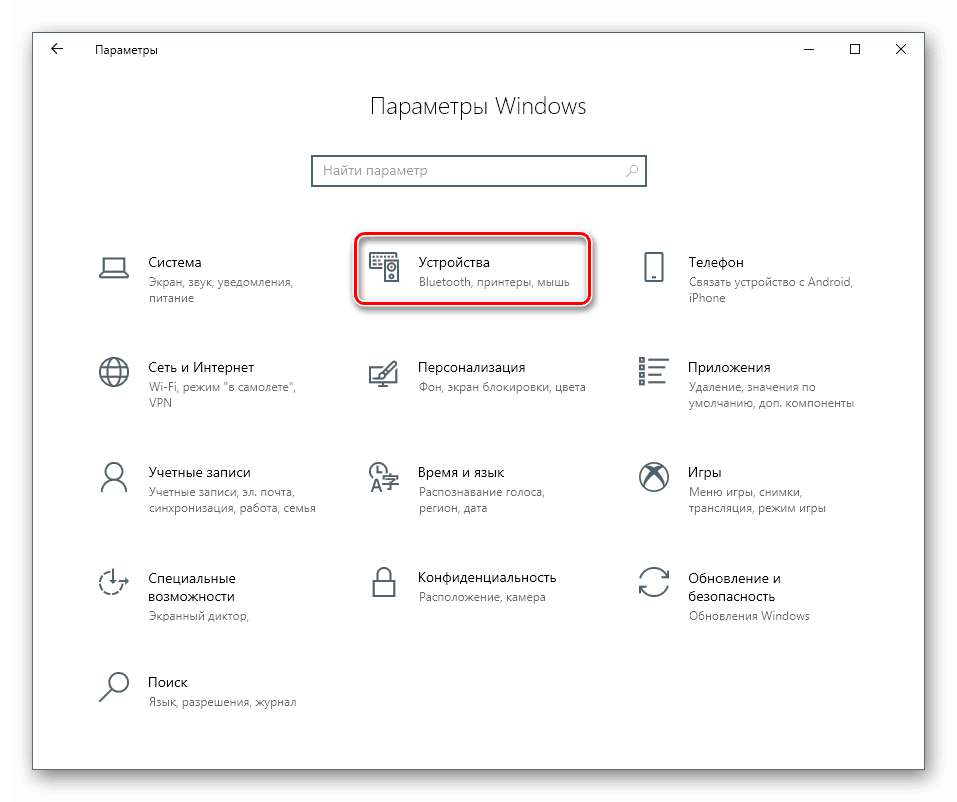
Task: Click the Телефон phone icon
Action: (654, 267)
